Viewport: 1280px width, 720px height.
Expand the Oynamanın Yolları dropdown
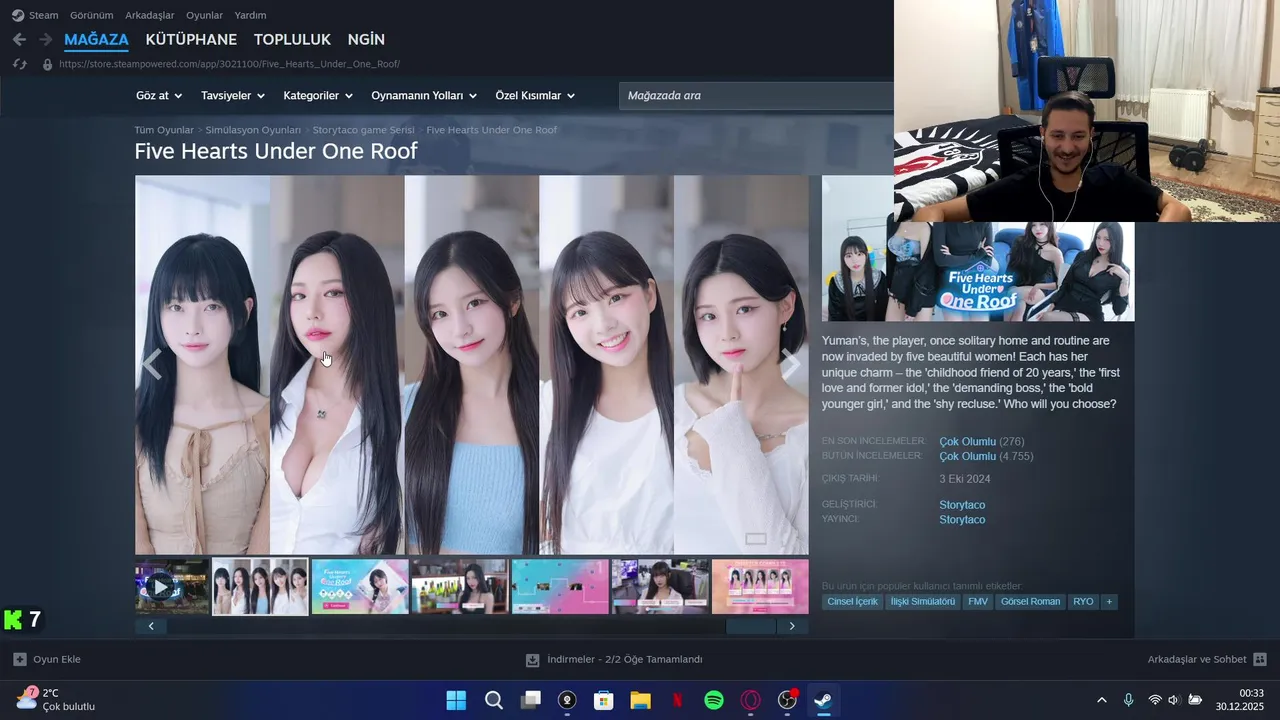pos(424,96)
